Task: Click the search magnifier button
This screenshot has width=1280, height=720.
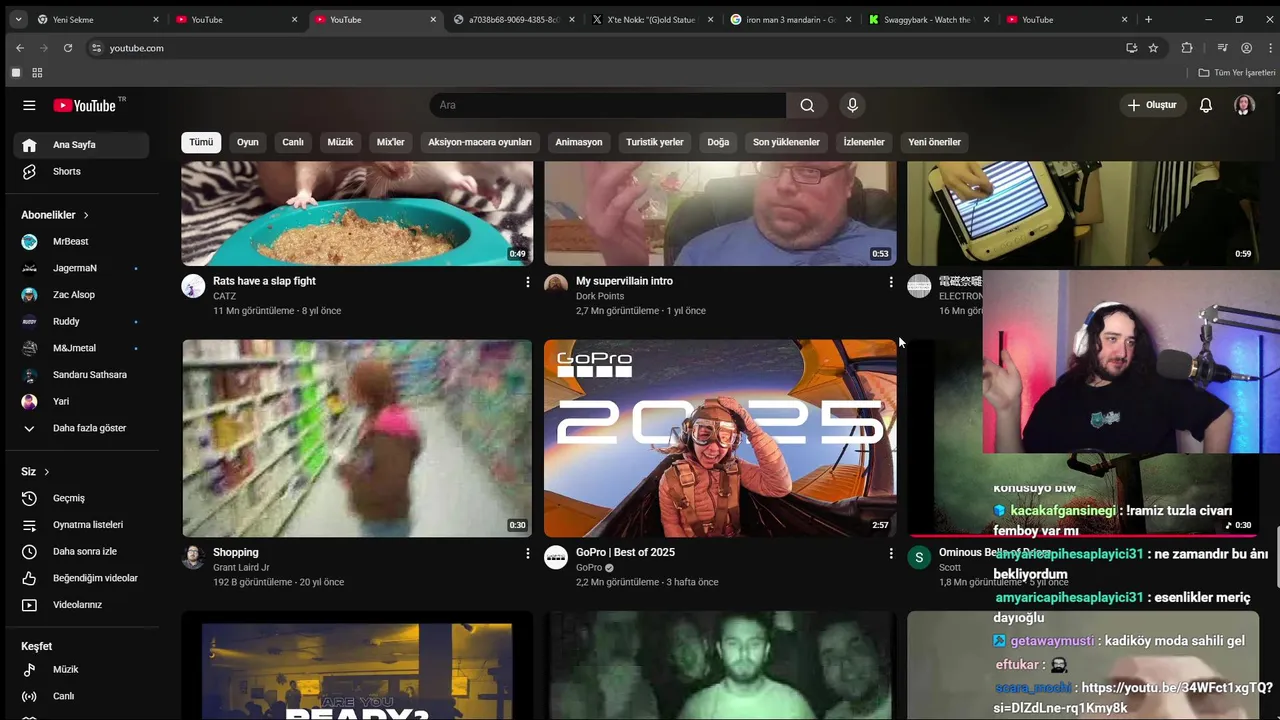Action: (x=807, y=105)
